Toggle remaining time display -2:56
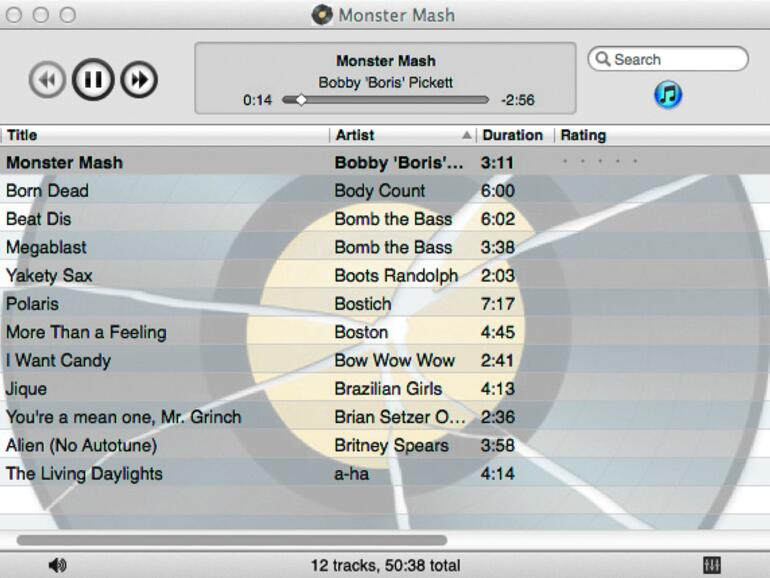The height and width of the screenshot is (578, 770). tap(518, 100)
